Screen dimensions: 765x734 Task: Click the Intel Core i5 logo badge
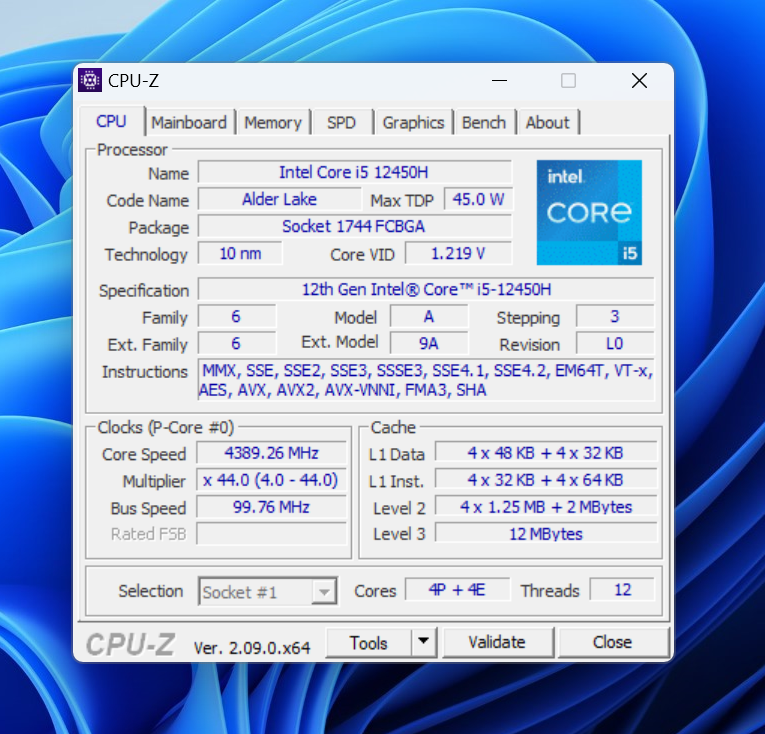click(589, 213)
